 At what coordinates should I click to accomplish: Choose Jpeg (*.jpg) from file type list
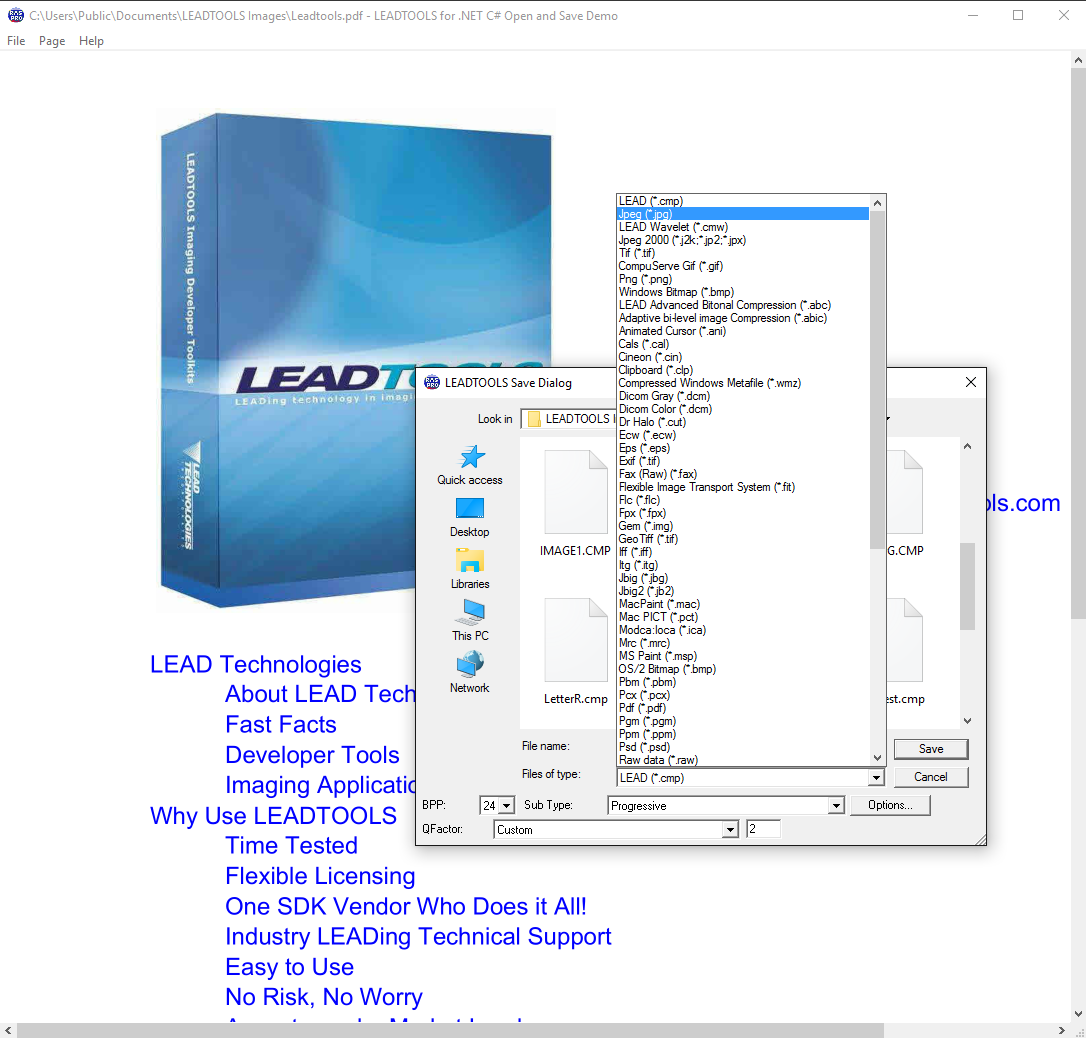pyautogui.click(x=742, y=214)
